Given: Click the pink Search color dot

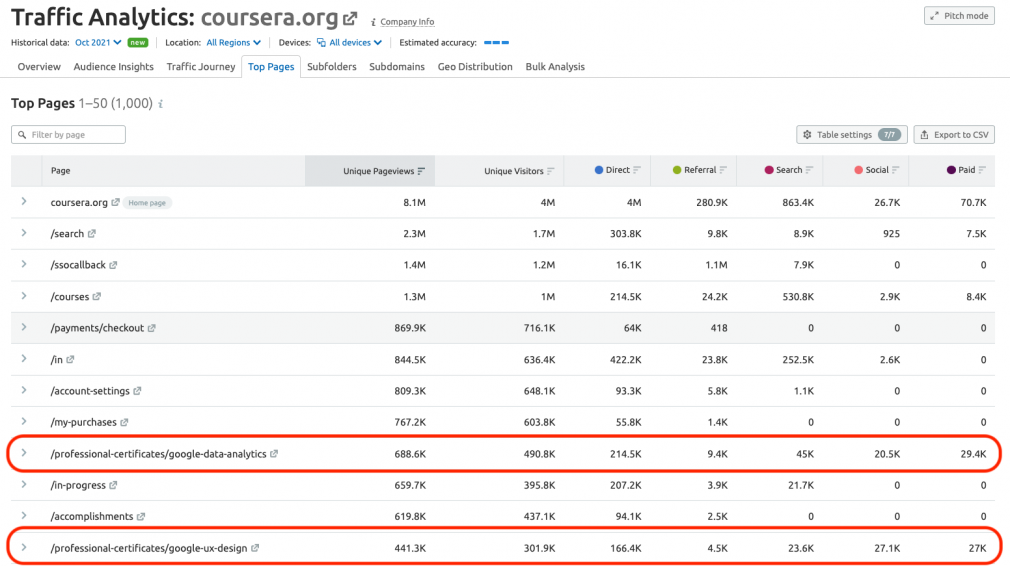Looking at the screenshot, I should pos(768,170).
